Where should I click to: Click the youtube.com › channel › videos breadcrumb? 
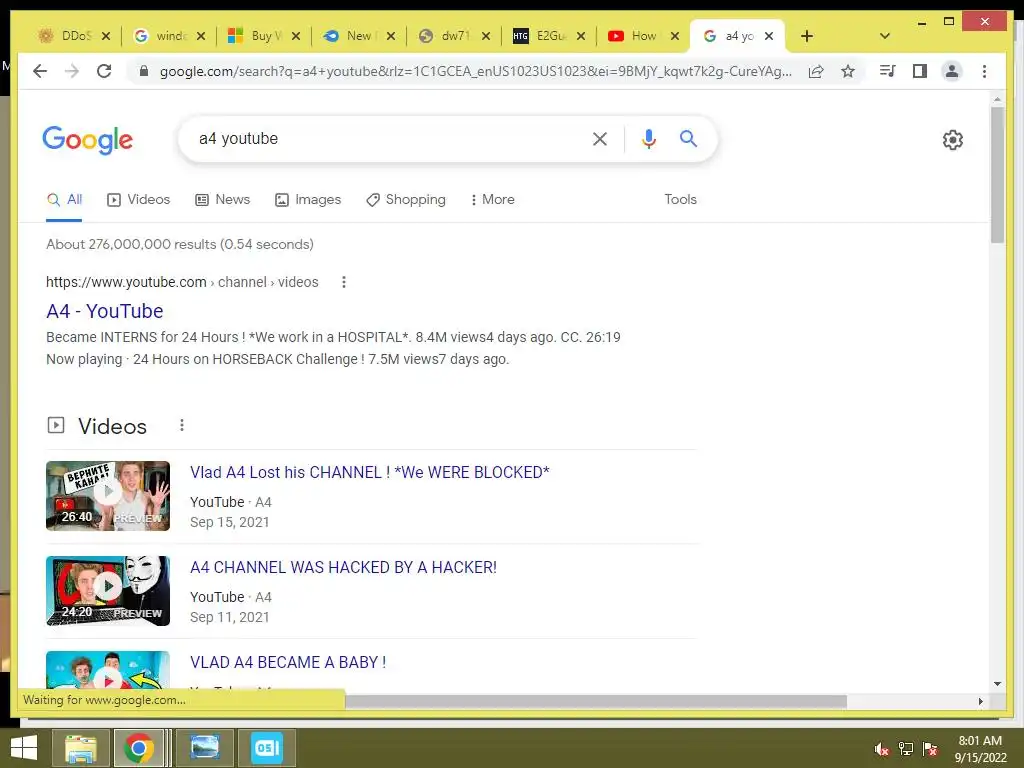[x=182, y=282]
